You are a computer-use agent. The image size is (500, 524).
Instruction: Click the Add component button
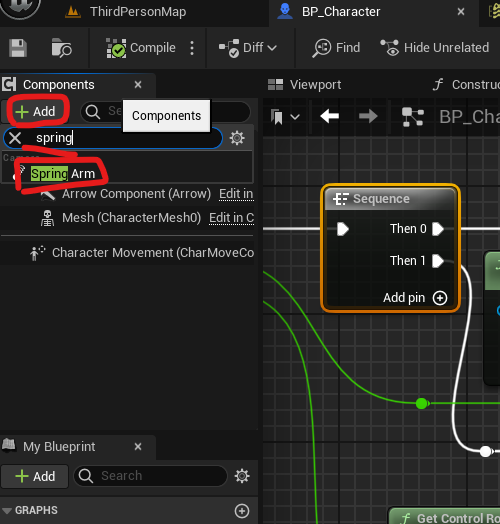click(x=35, y=112)
